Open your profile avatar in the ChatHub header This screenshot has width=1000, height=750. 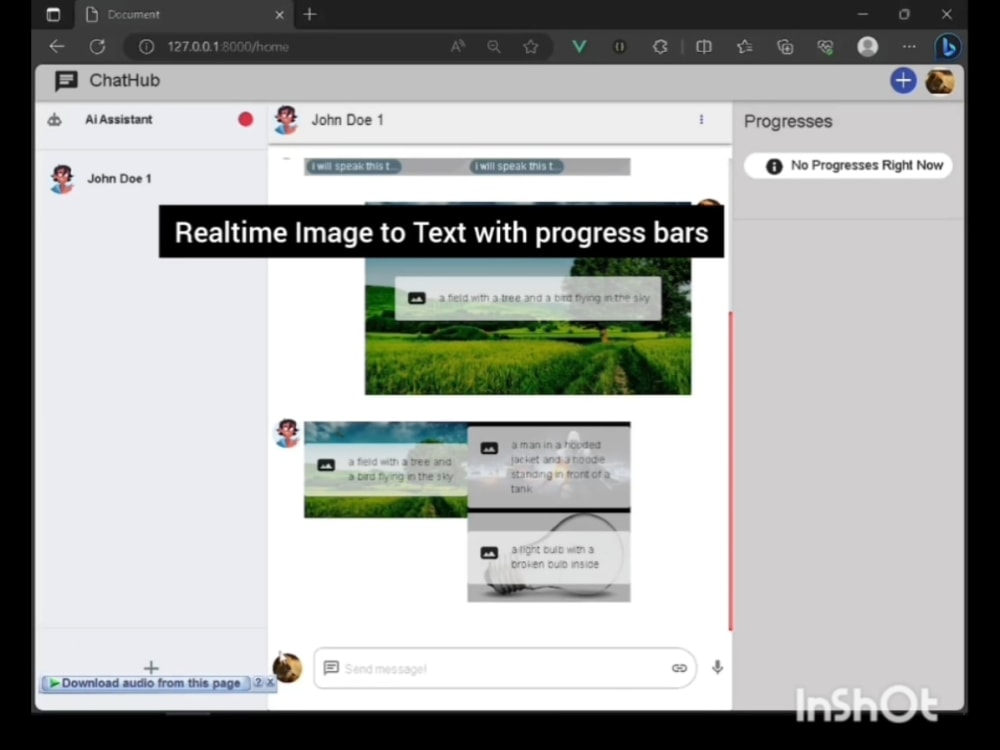click(x=939, y=81)
